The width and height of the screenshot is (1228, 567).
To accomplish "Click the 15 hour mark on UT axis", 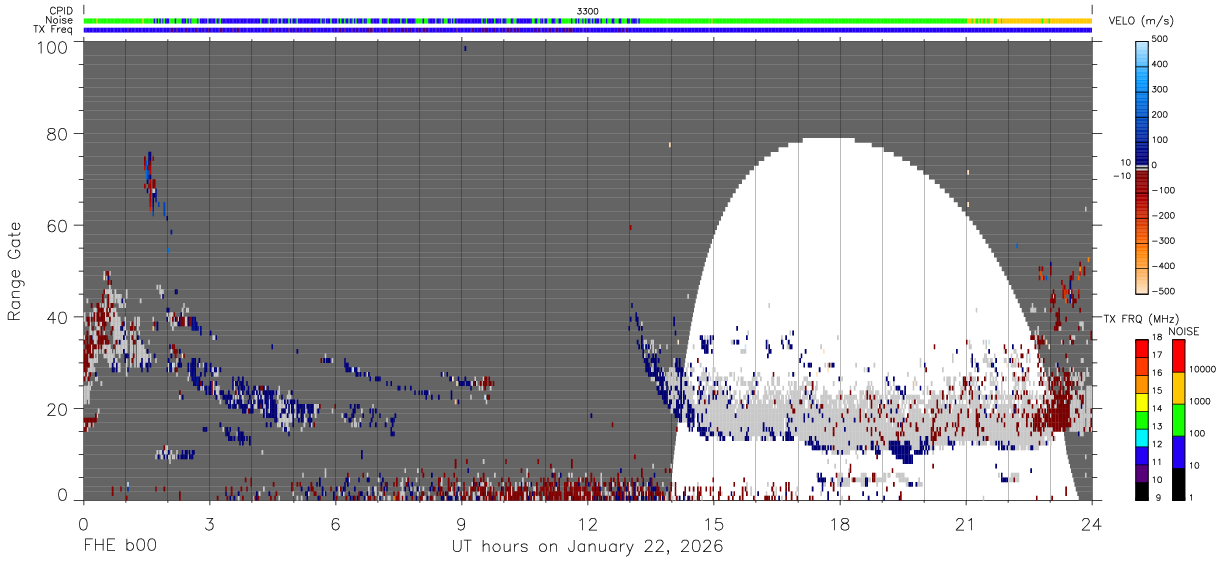I will pyautogui.click(x=714, y=523).
